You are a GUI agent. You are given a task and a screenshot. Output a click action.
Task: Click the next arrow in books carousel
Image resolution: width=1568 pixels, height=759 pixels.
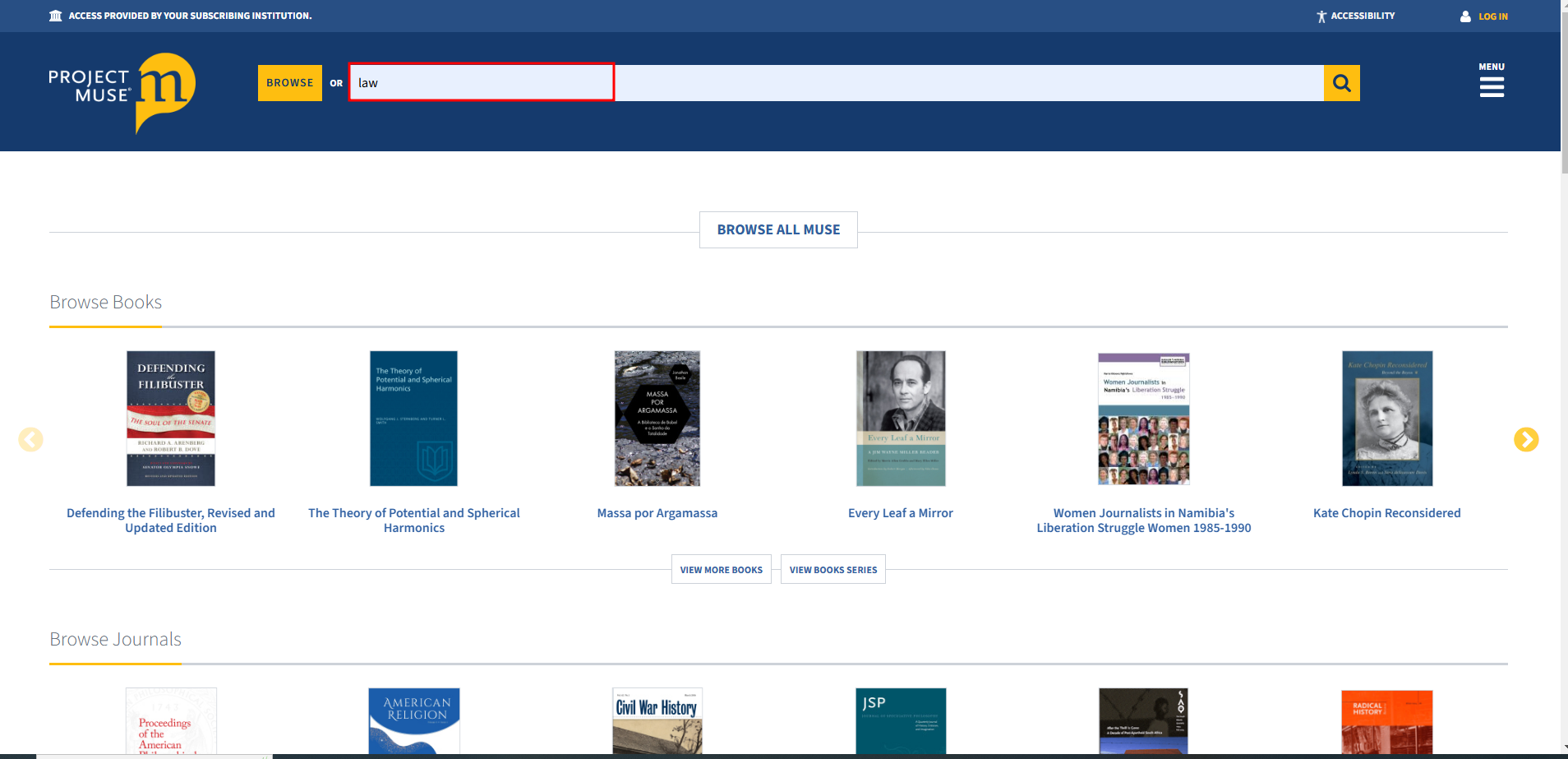click(1525, 440)
